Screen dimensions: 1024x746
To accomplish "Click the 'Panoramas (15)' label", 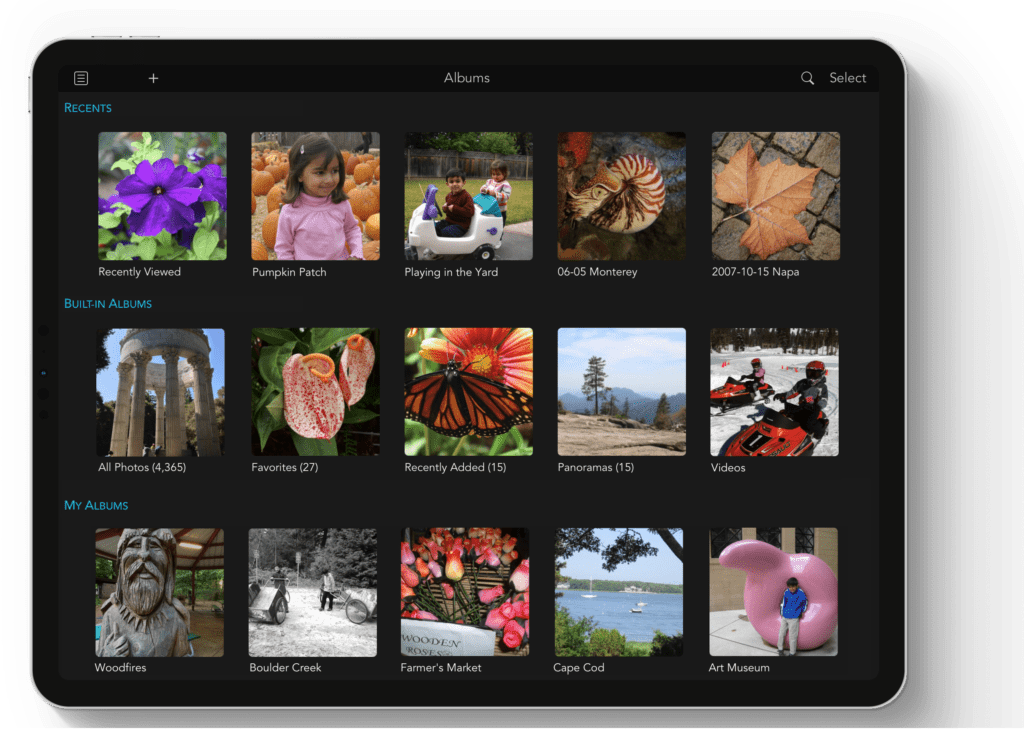I will pos(596,468).
